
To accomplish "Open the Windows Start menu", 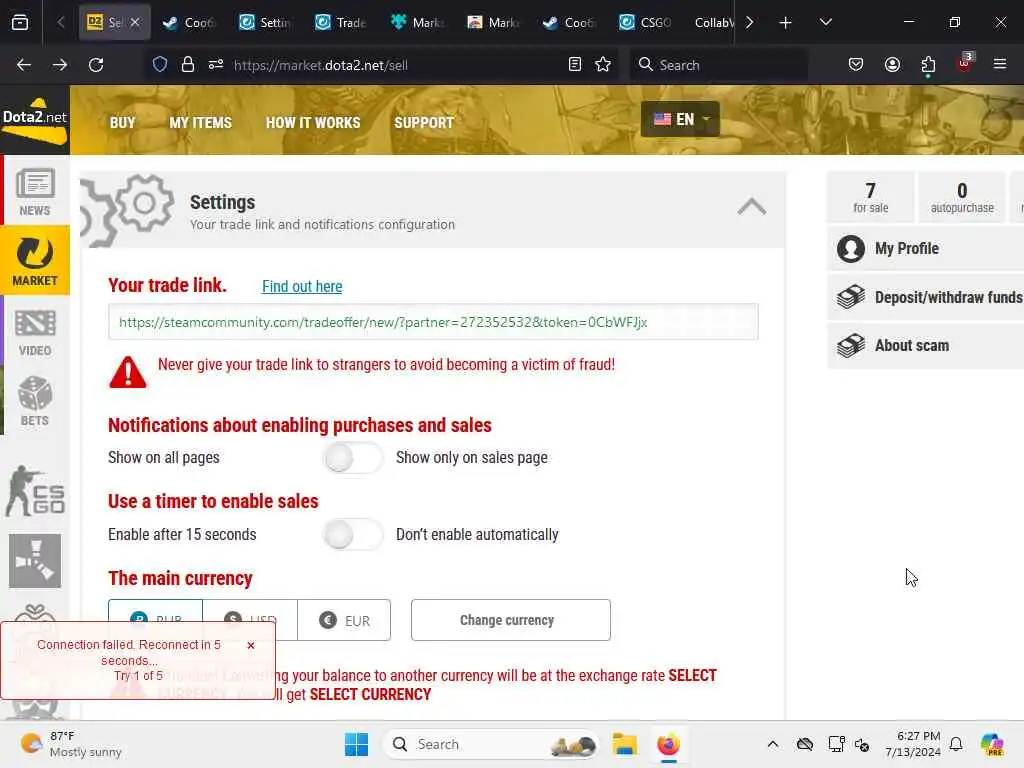I will [x=357, y=744].
